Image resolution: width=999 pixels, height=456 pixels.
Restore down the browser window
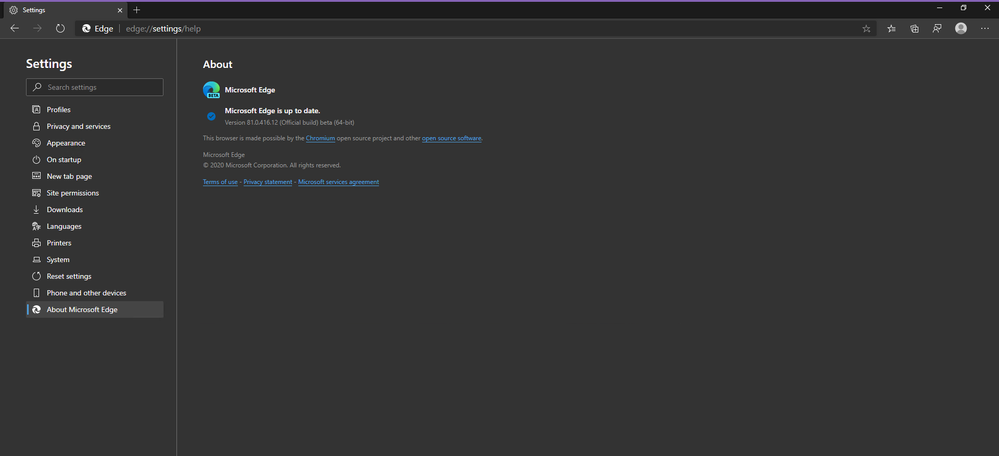[x=963, y=8]
